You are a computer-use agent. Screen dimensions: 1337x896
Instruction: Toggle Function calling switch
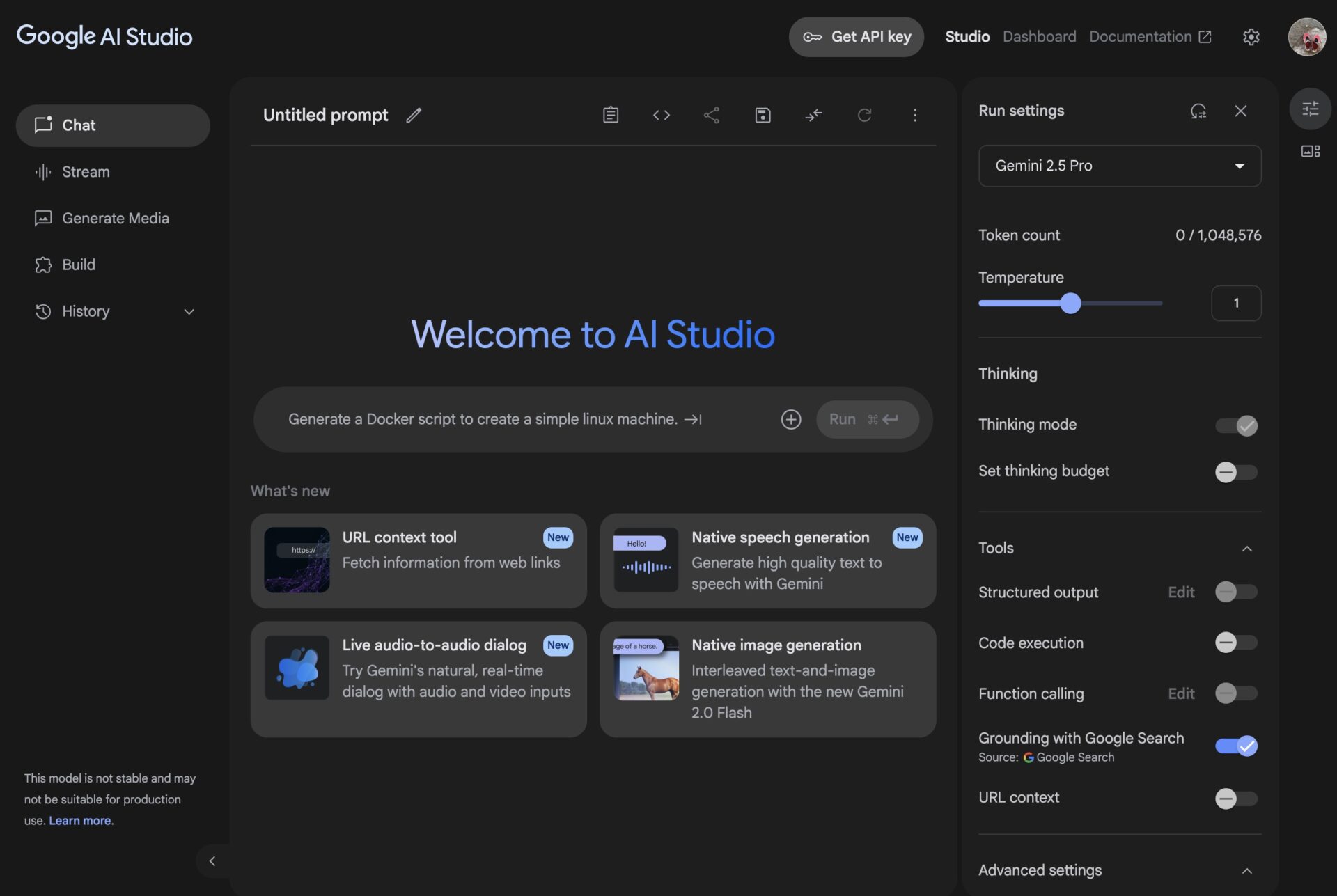pos(1237,693)
